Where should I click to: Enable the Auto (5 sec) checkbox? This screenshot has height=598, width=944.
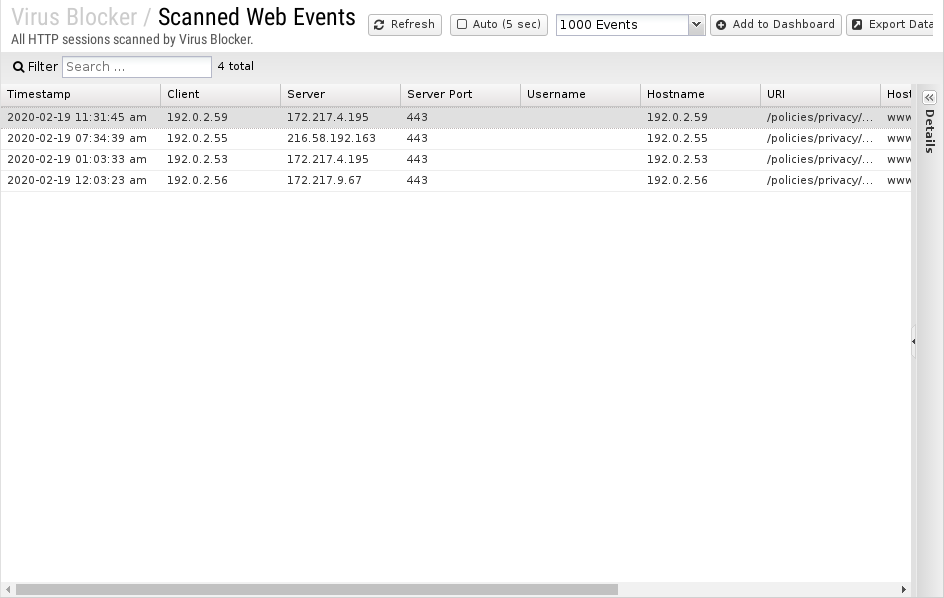click(462, 25)
